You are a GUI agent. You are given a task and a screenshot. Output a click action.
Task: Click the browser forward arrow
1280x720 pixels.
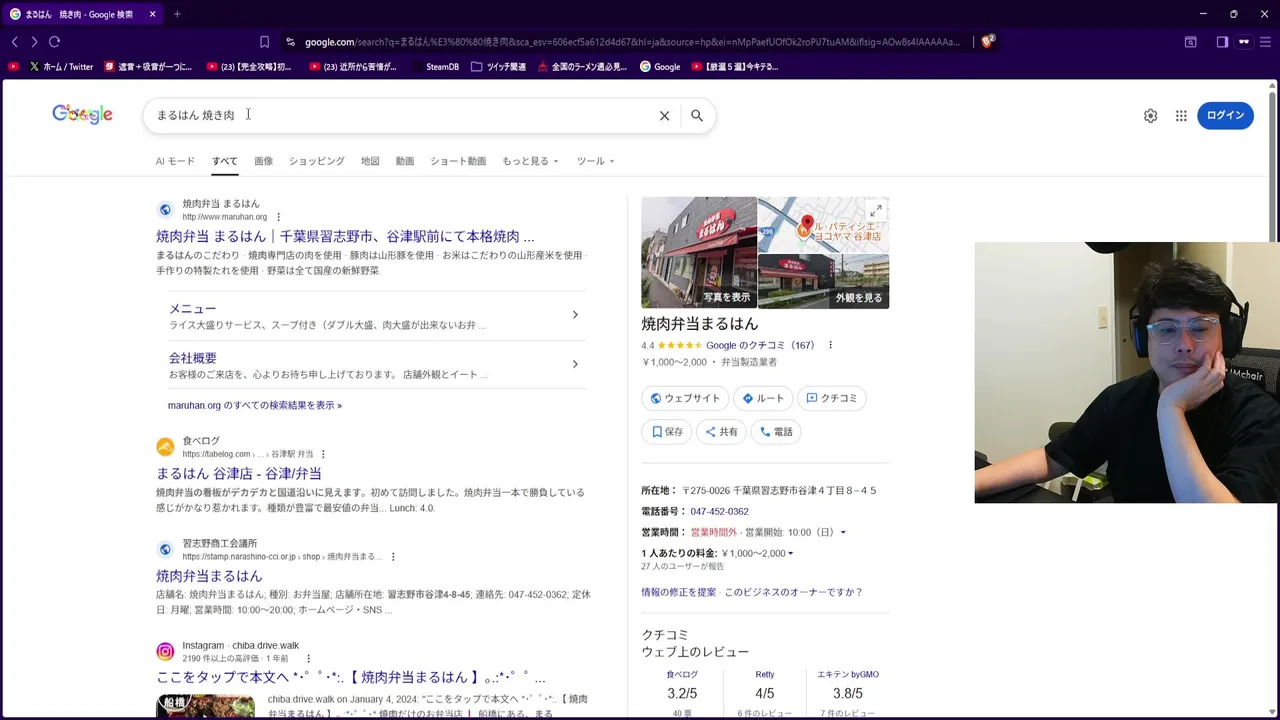click(x=34, y=42)
